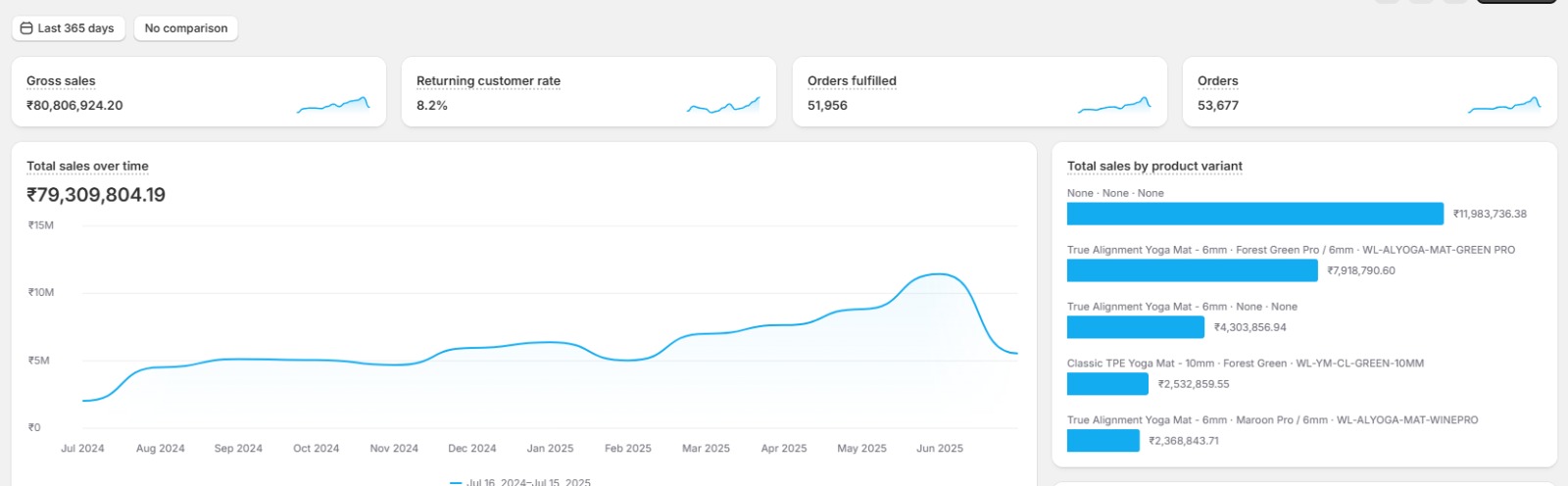1568x486 pixels.
Task: Open the No comparison dropdown
Action: coord(186,28)
